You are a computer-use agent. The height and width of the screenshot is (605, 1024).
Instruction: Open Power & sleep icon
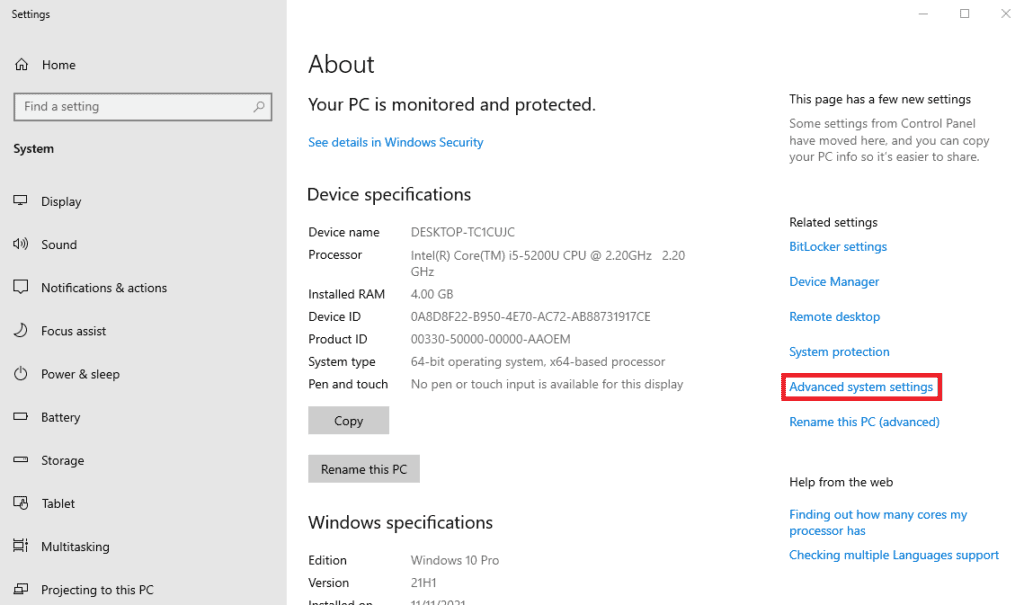[x=21, y=374]
